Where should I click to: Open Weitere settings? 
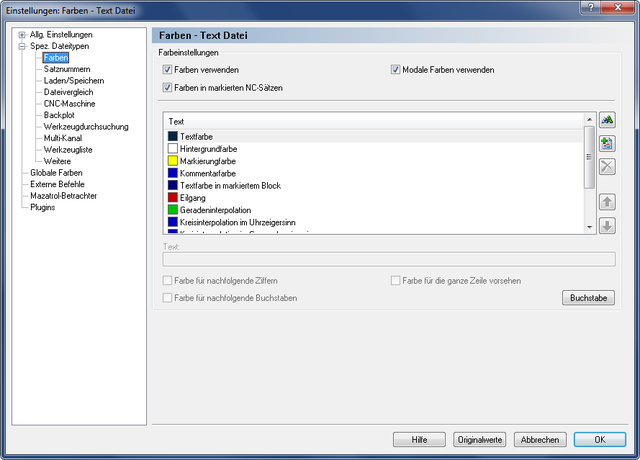pos(57,161)
